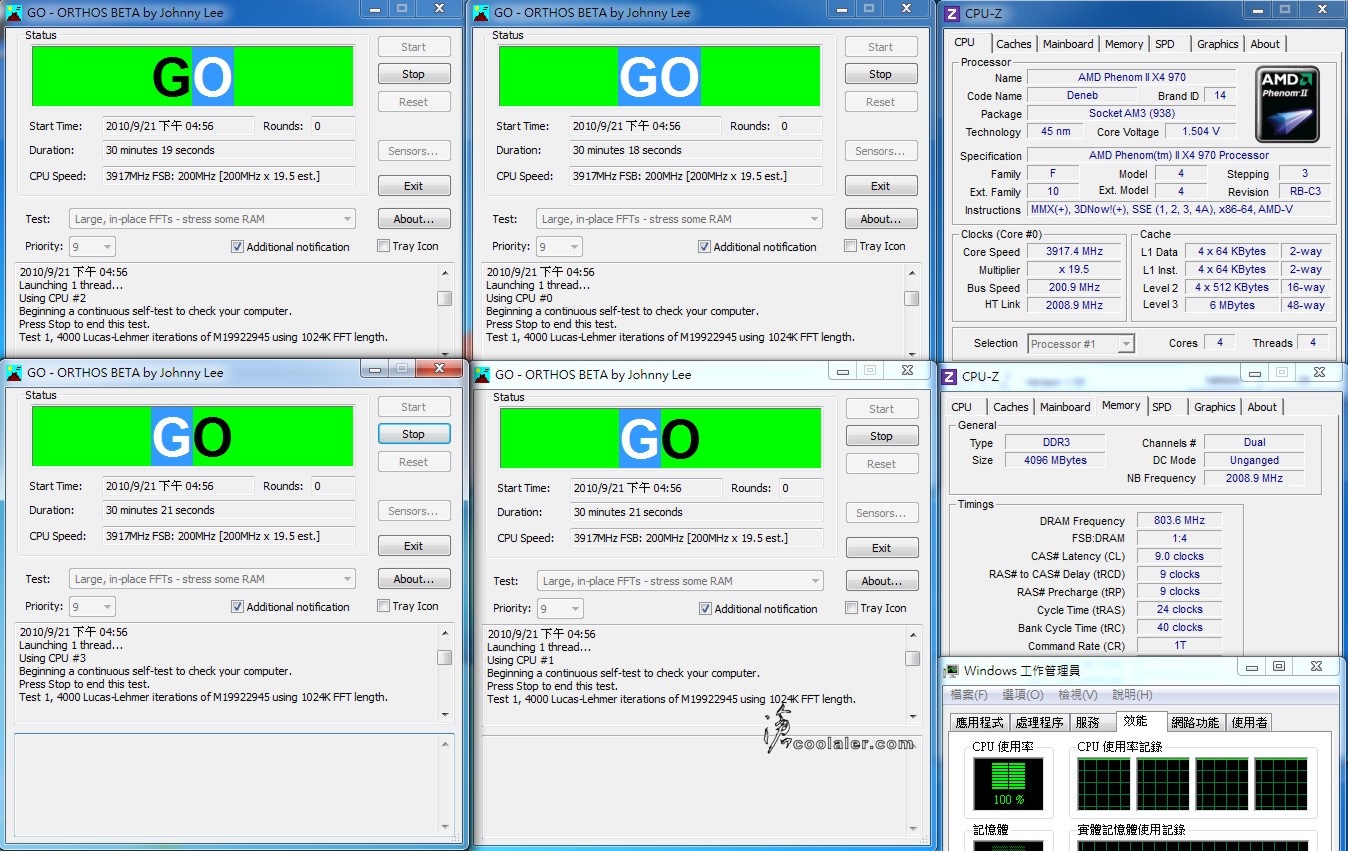Image resolution: width=1348 pixels, height=851 pixels.
Task: Open the Test dropdown in the CPU #3 ORTHOS window
Action: 213,579
